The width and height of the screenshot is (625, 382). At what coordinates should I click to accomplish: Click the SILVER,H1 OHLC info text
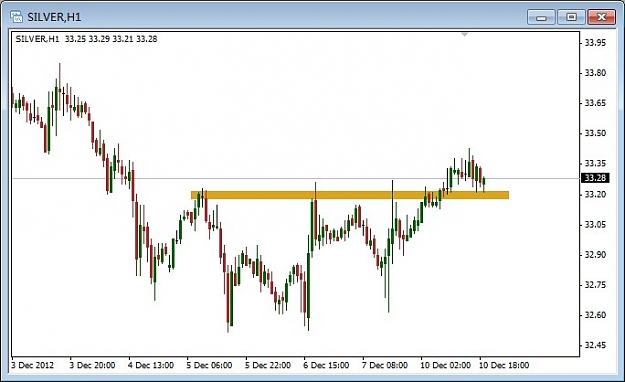[86, 39]
